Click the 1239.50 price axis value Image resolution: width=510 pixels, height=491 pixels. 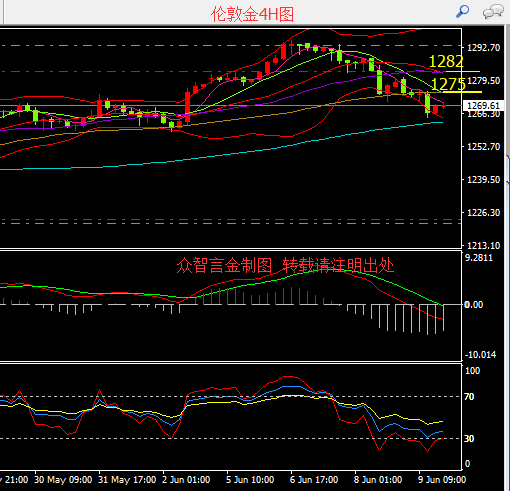[483, 180]
